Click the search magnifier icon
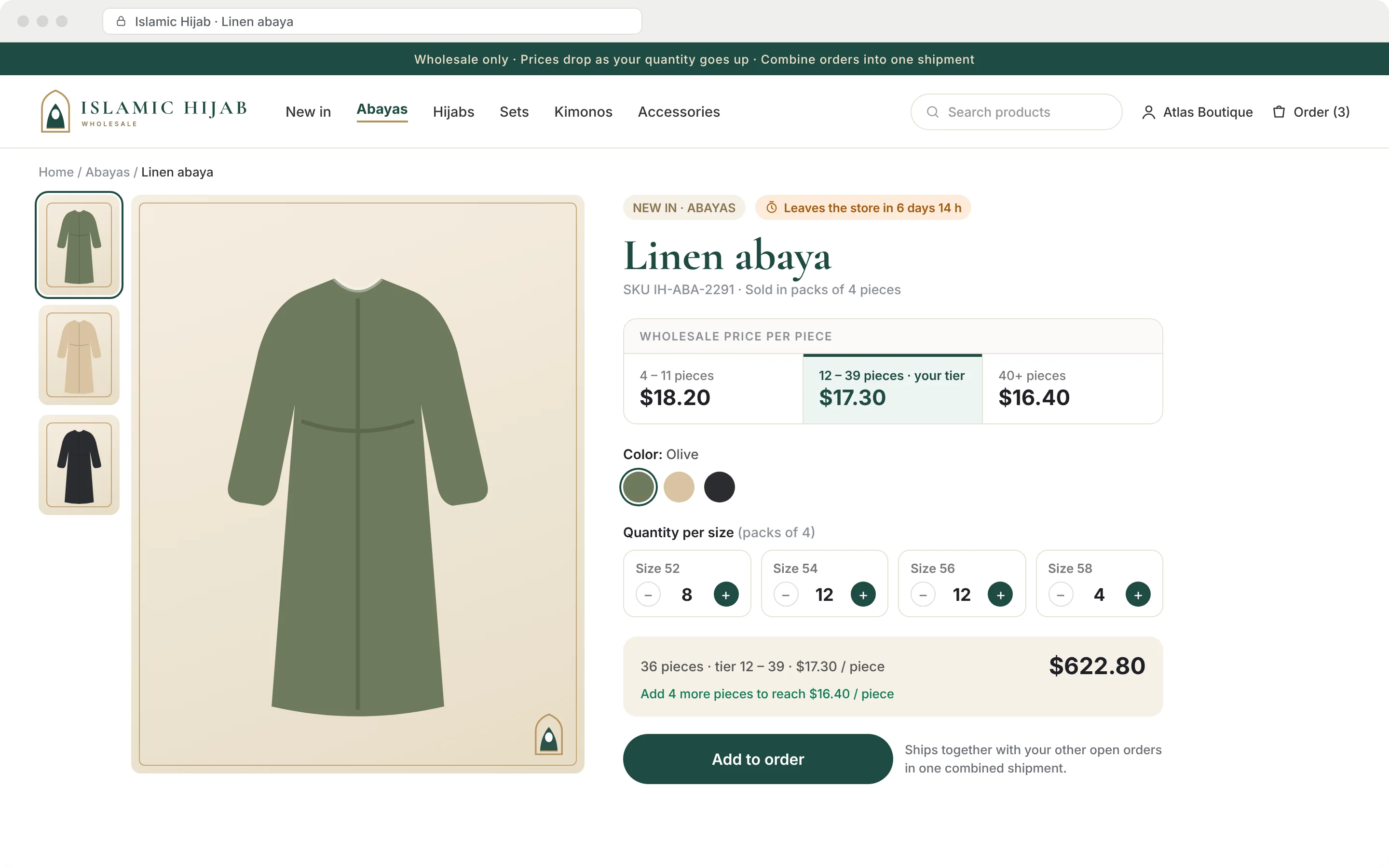1389x868 pixels. click(x=933, y=112)
